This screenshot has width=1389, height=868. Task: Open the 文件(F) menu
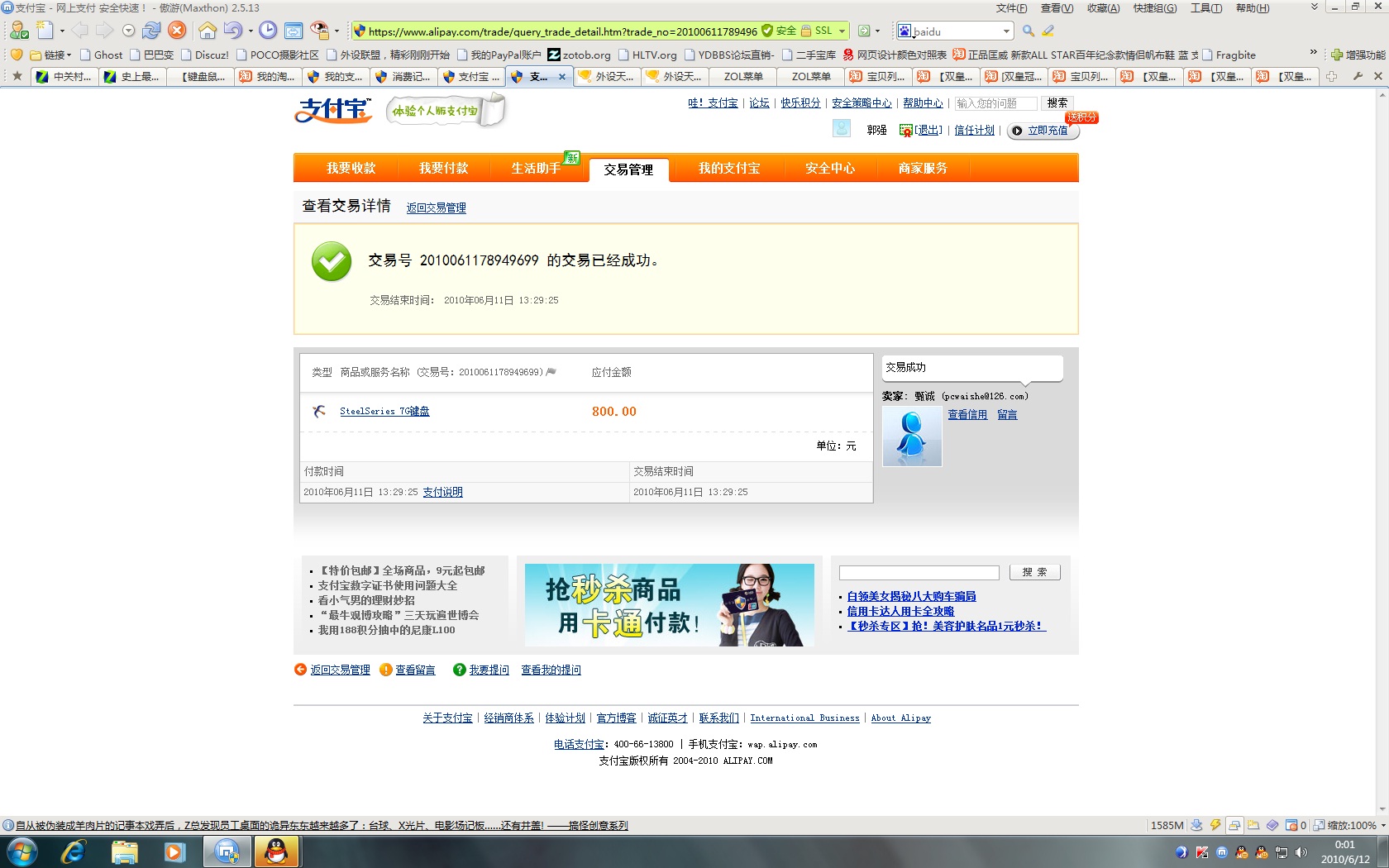(x=1011, y=8)
